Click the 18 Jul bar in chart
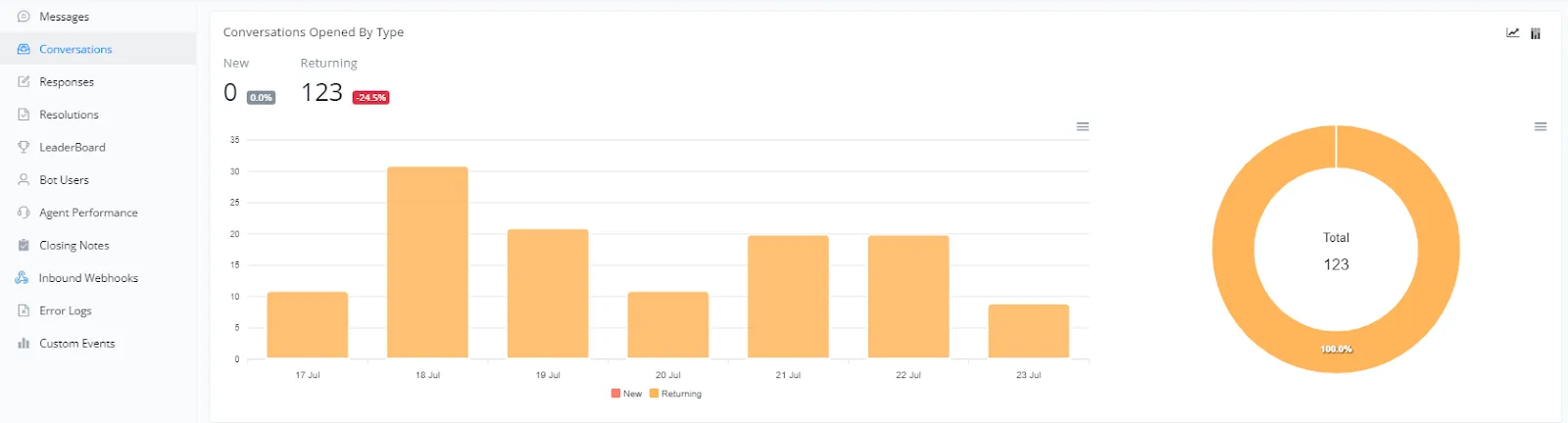The image size is (1568, 423). [x=427, y=262]
